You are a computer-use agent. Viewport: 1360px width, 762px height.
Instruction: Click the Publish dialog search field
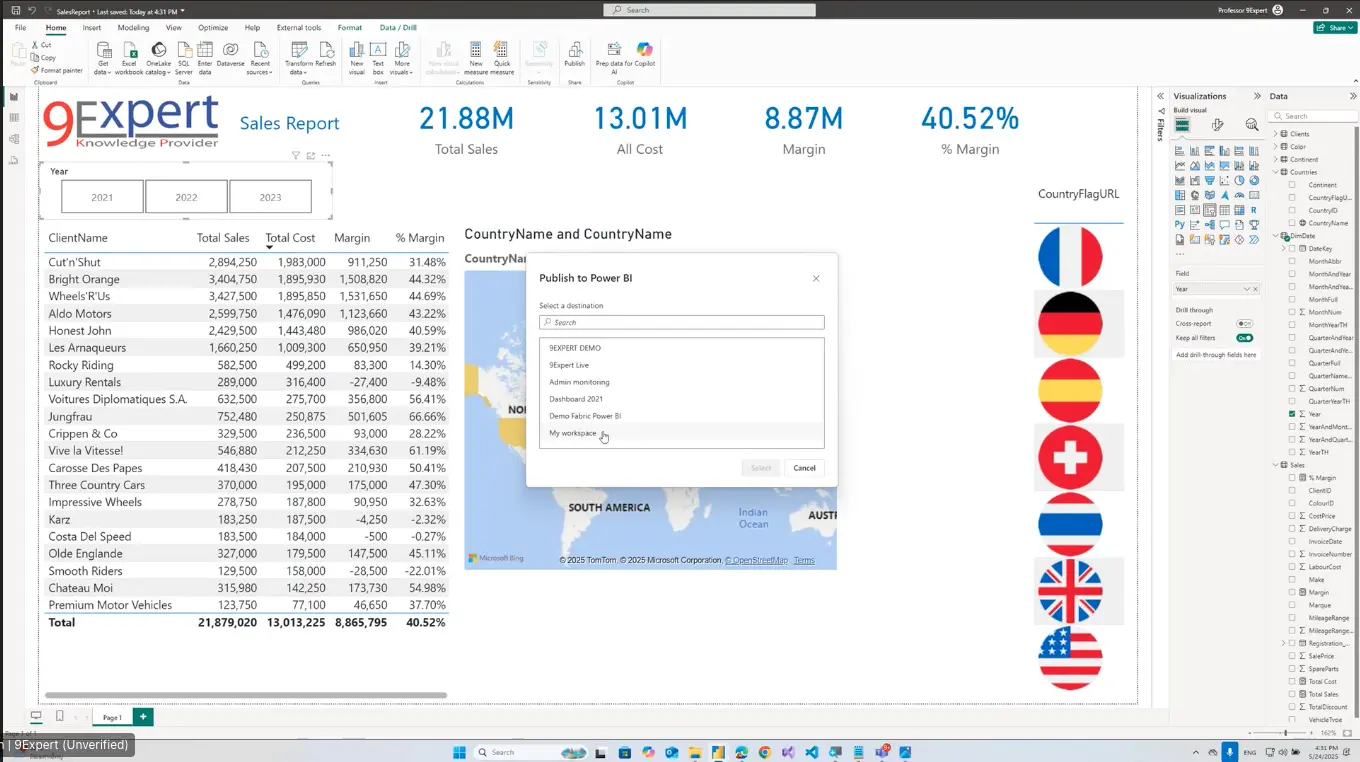[x=682, y=322]
